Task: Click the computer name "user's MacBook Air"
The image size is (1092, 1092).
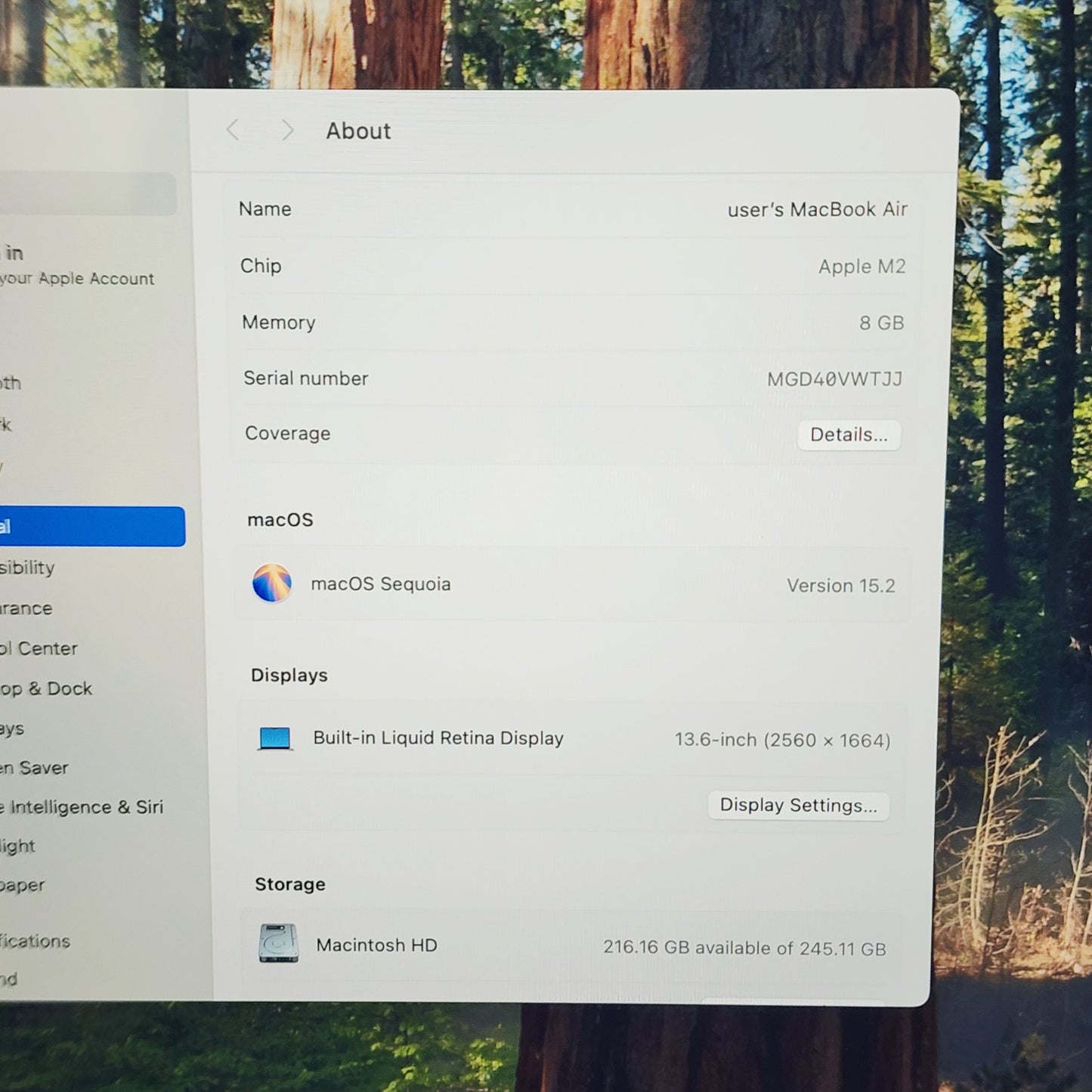Action: coord(817,209)
